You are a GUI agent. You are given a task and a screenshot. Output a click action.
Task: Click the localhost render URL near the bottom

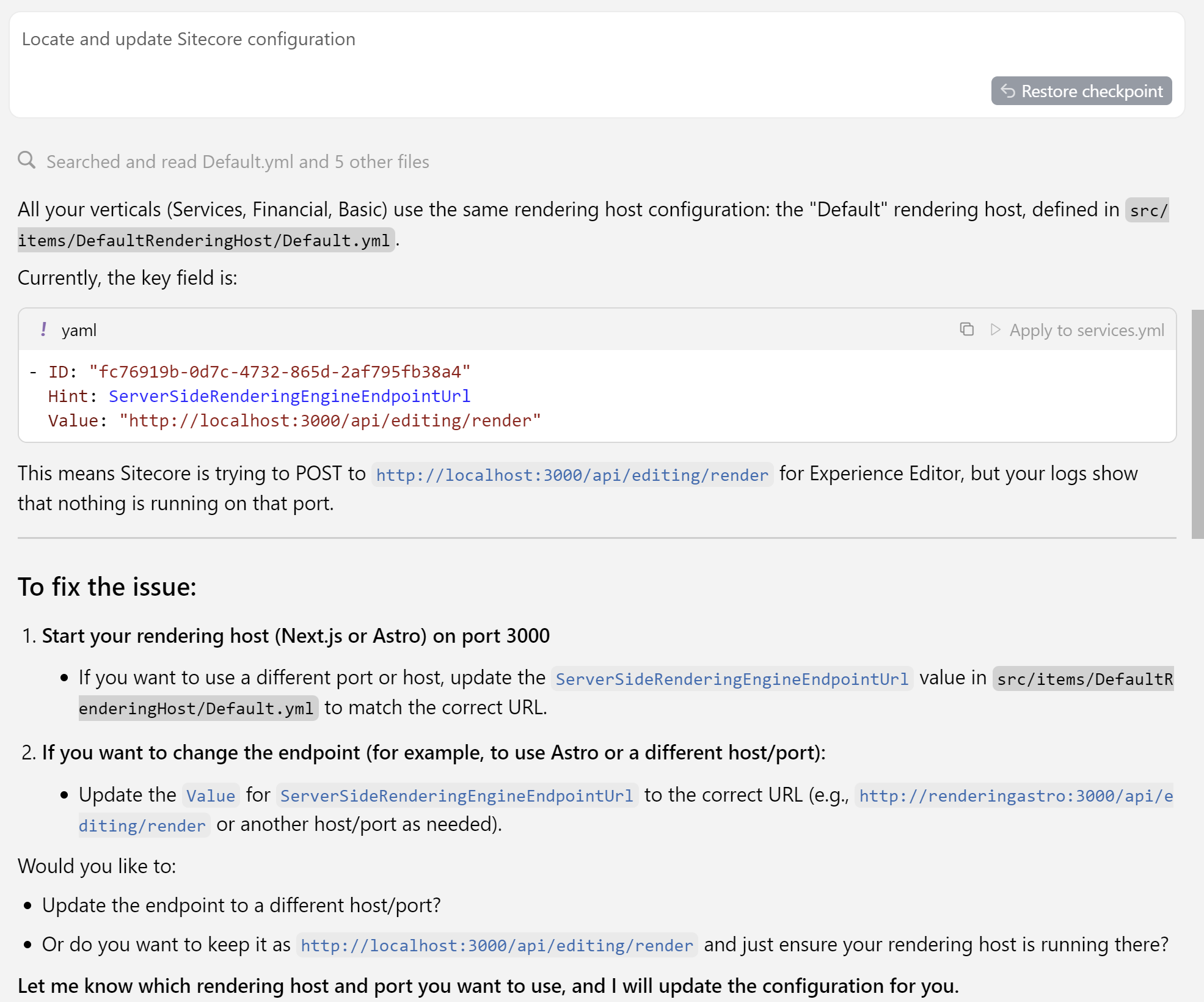[x=497, y=945]
